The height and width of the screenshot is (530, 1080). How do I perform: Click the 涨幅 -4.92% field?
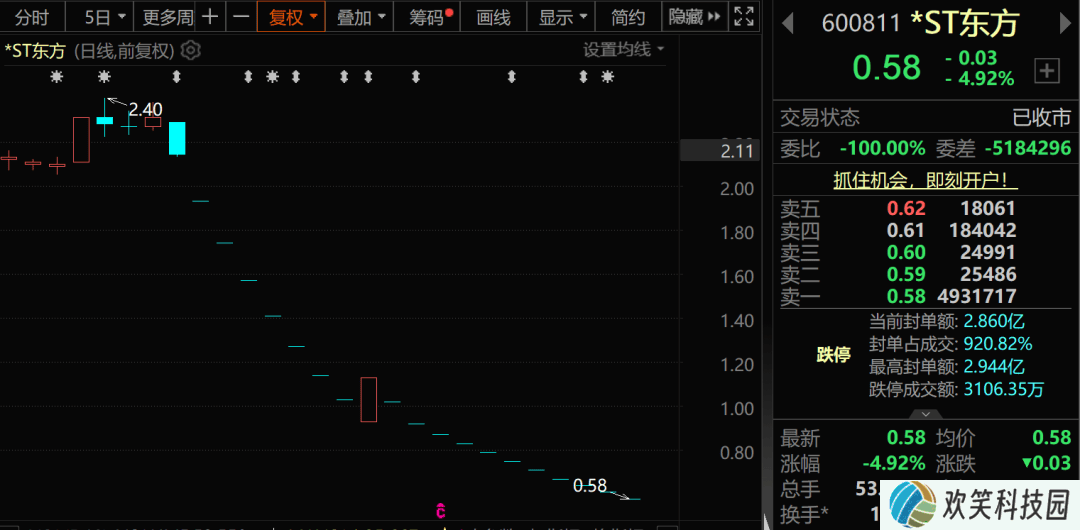pyautogui.click(x=853, y=462)
